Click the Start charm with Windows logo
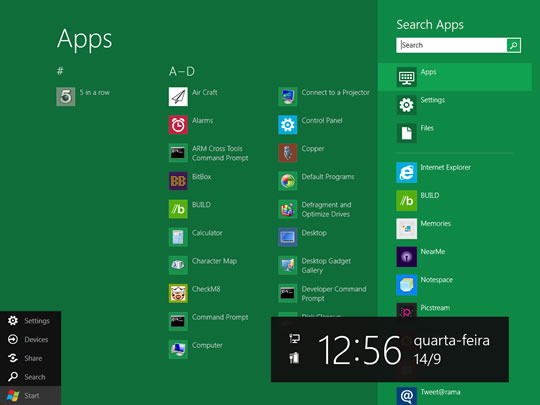This screenshot has height=405, width=540. coord(30,395)
